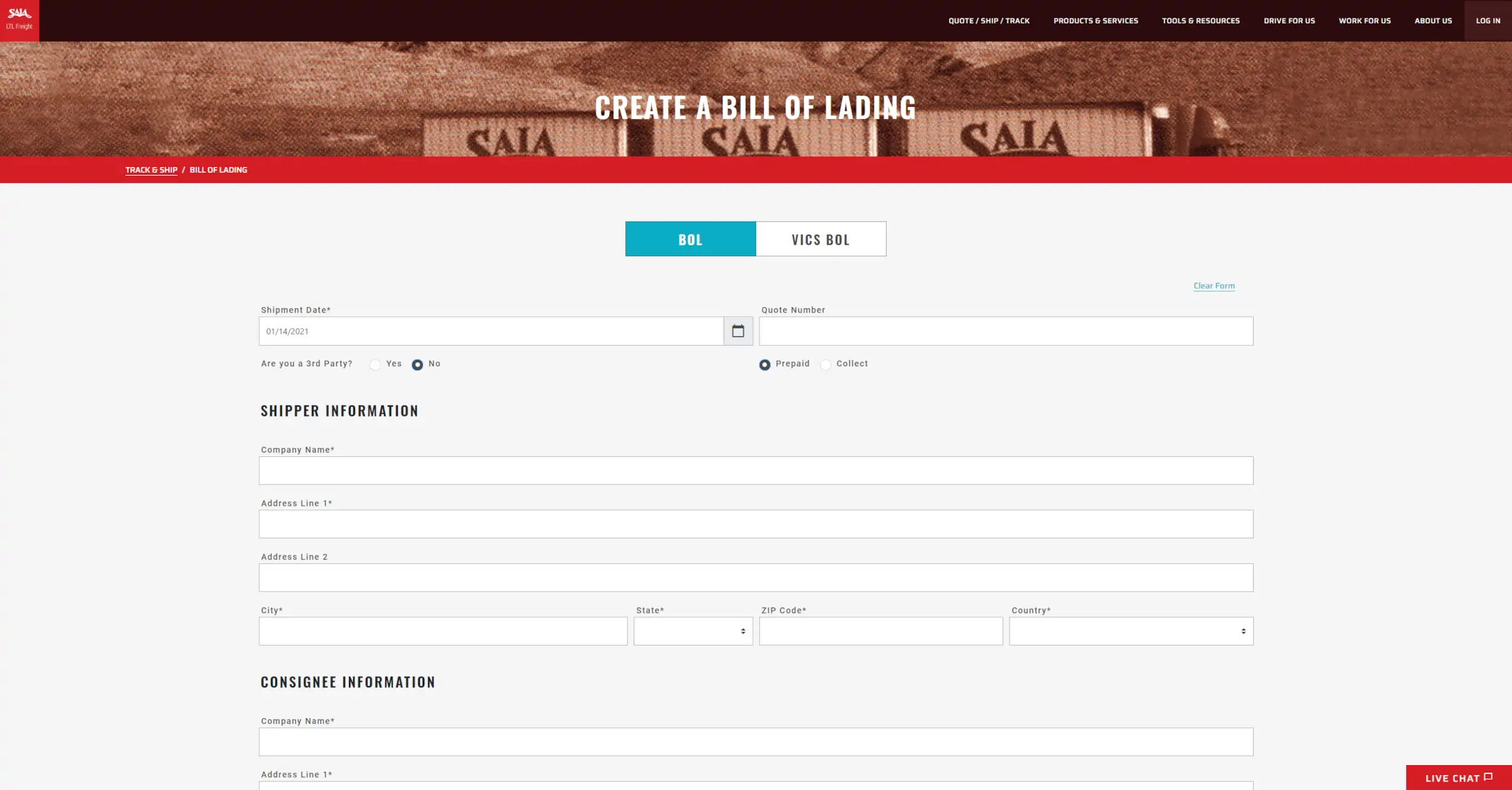
Task: Go to Drive For Us
Action: coord(1289,21)
